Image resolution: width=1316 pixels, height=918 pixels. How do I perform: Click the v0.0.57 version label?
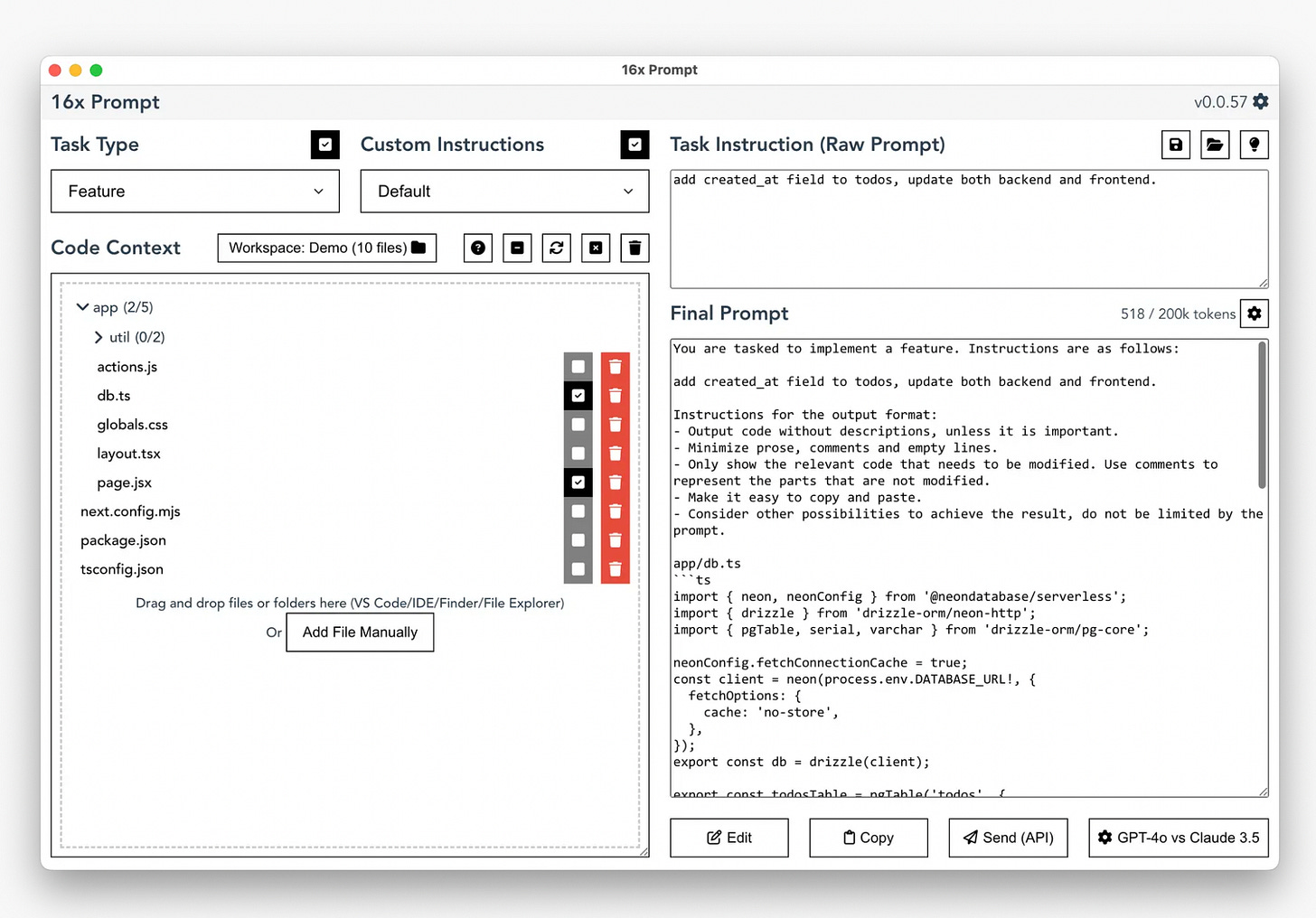point(1220,102)
